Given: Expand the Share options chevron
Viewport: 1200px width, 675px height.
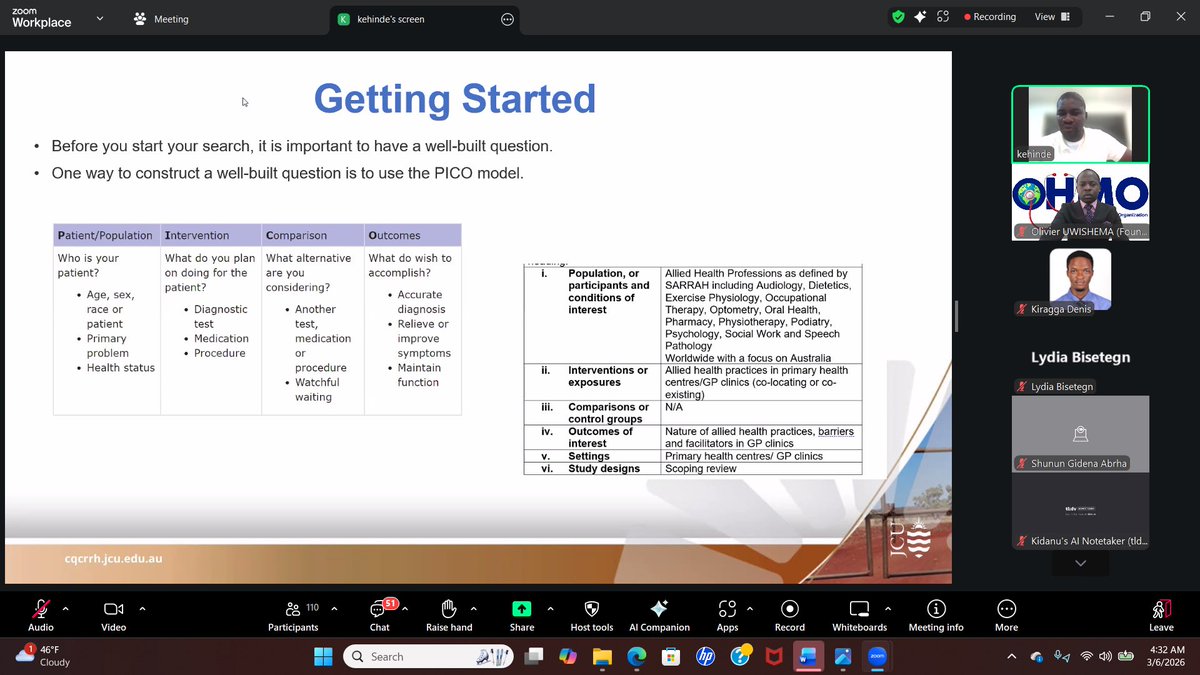Looking at the screenshot, I should [550, 608].
